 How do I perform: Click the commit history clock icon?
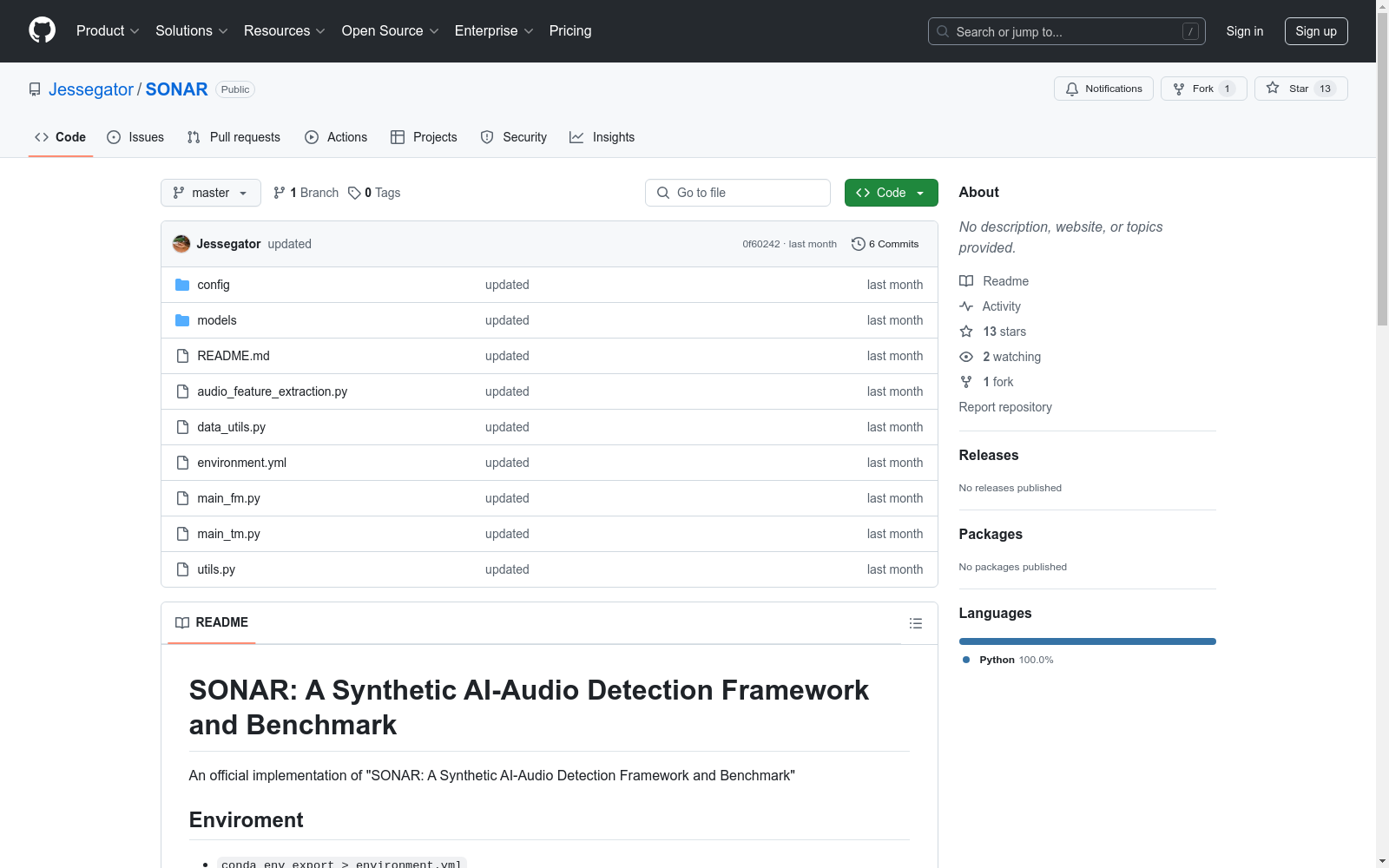pyautogui.click(x=859, y=244)
